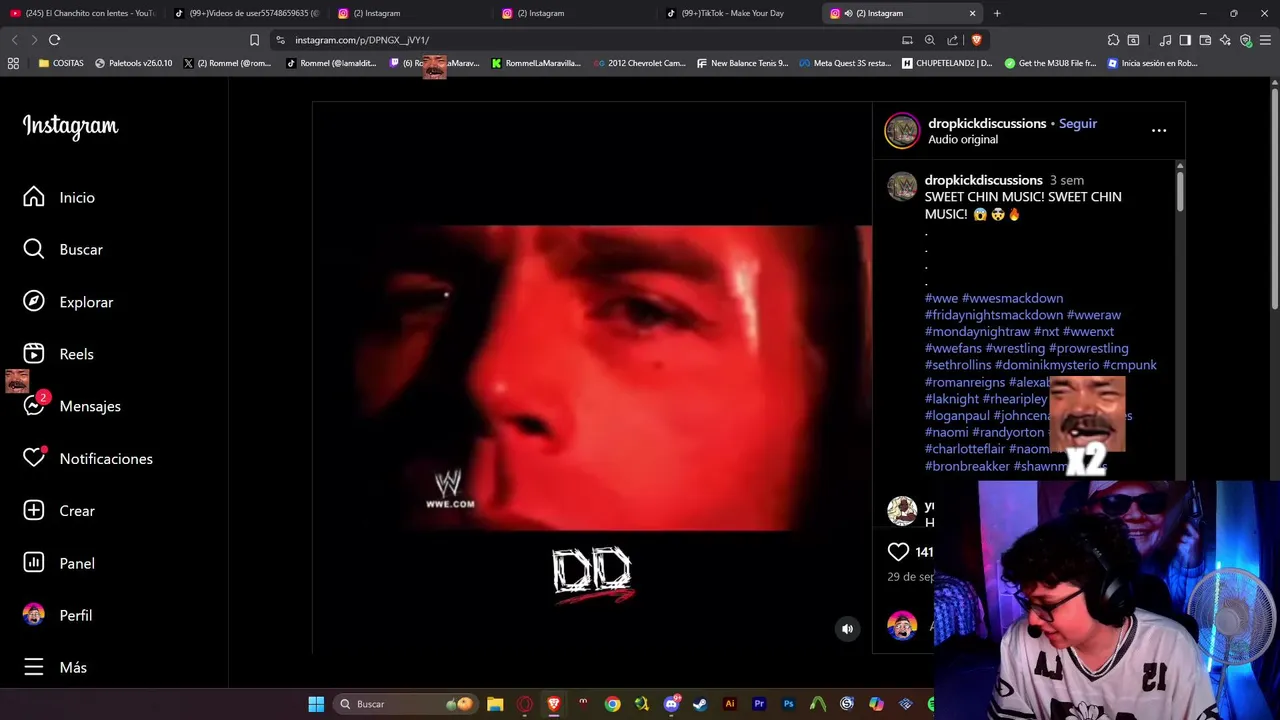
Task: Switch to El Chanchito con lentes YouTube tab
Action: [x=83, y=13]
